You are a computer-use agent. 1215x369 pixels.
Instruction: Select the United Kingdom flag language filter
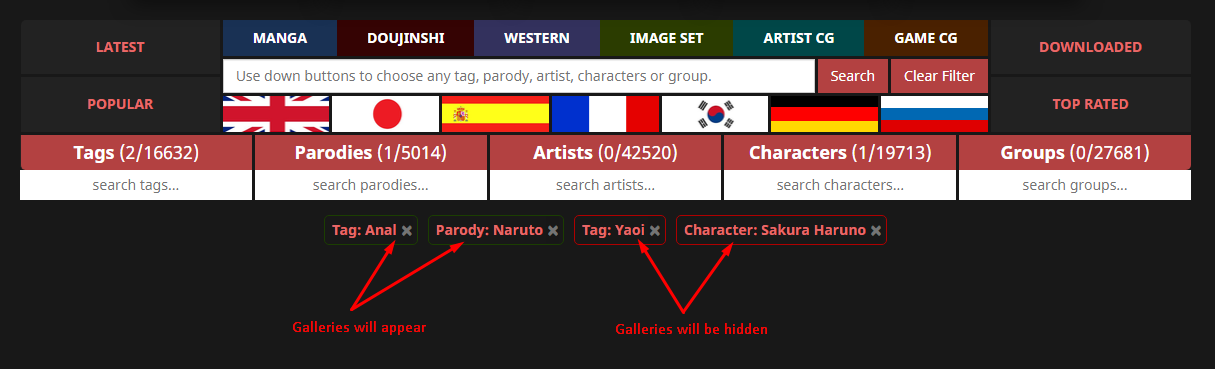[276, 114]
